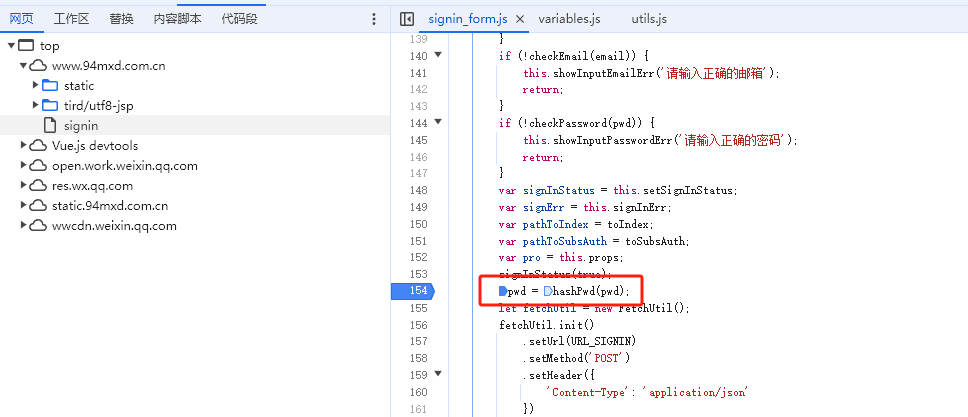Screen dimensions: 968x417
Task: Expand open.work.weixin.qq.com node
Action: tap(23, 166)
